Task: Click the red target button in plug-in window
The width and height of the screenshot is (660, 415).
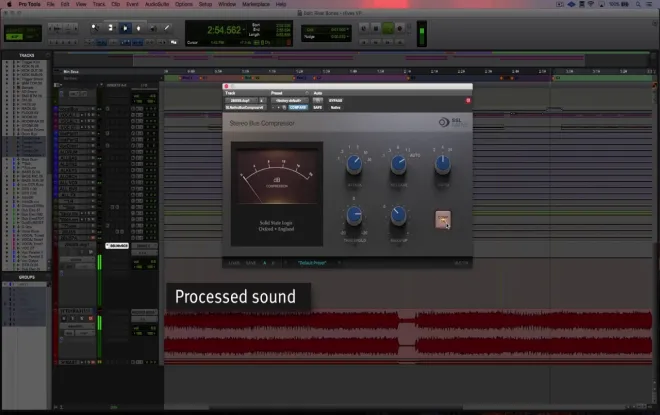Action: click(x=468, y=101)
